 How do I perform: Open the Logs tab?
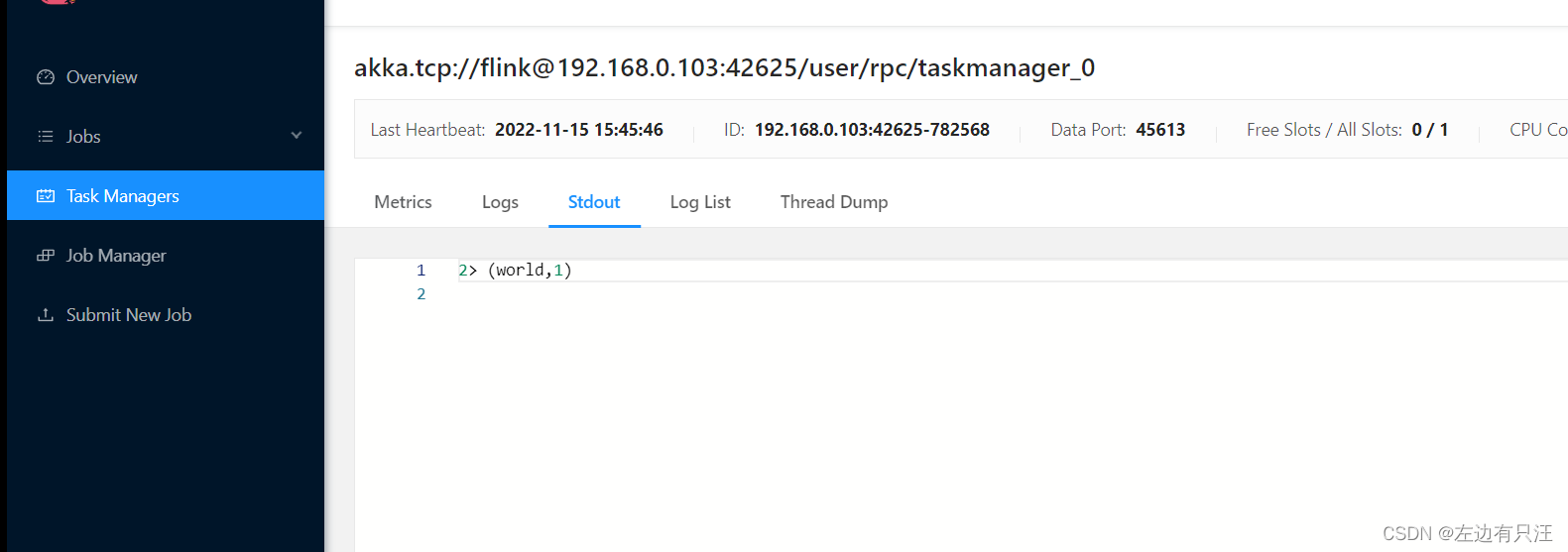500,202
